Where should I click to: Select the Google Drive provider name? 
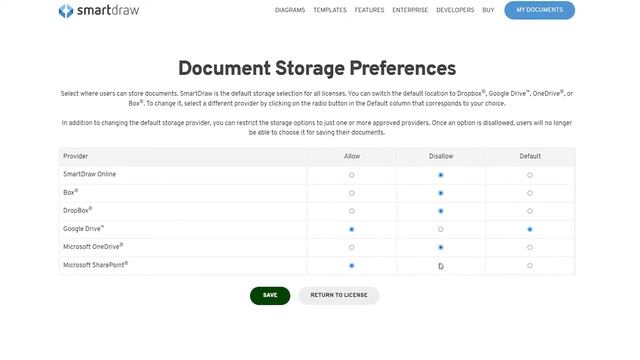click(83, 229)
